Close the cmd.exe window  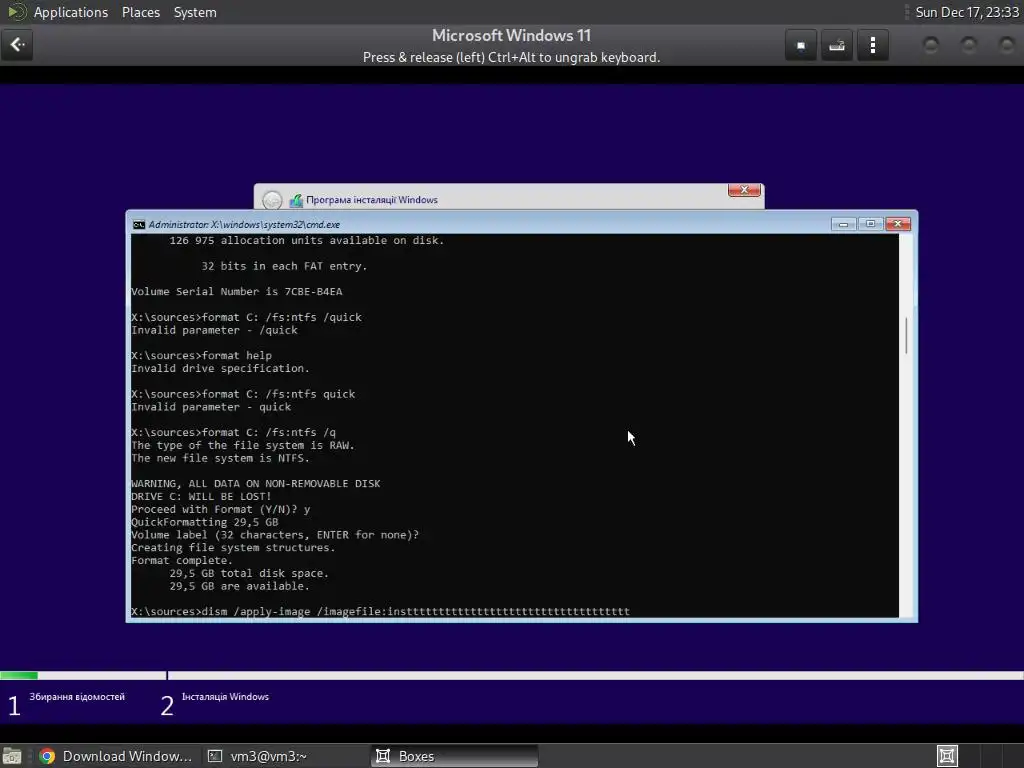tap(897, 224)
